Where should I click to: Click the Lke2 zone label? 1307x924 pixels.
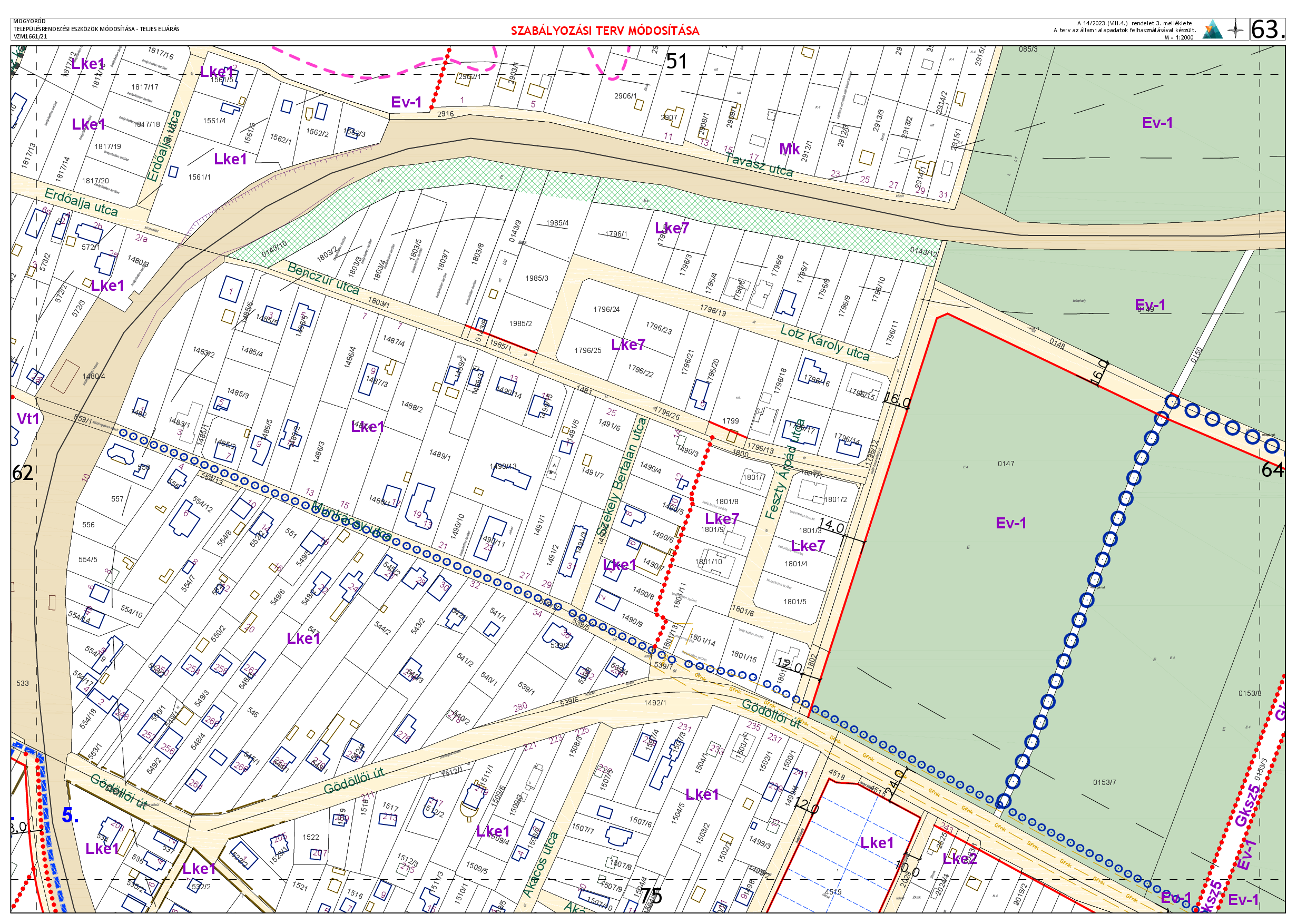[959, 859]
